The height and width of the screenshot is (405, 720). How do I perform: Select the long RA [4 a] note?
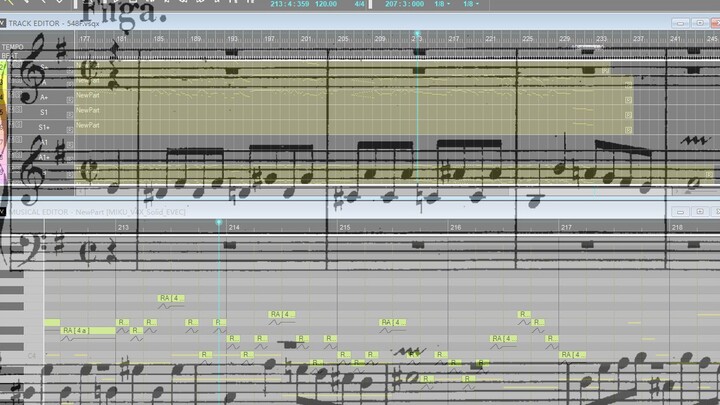88,331
